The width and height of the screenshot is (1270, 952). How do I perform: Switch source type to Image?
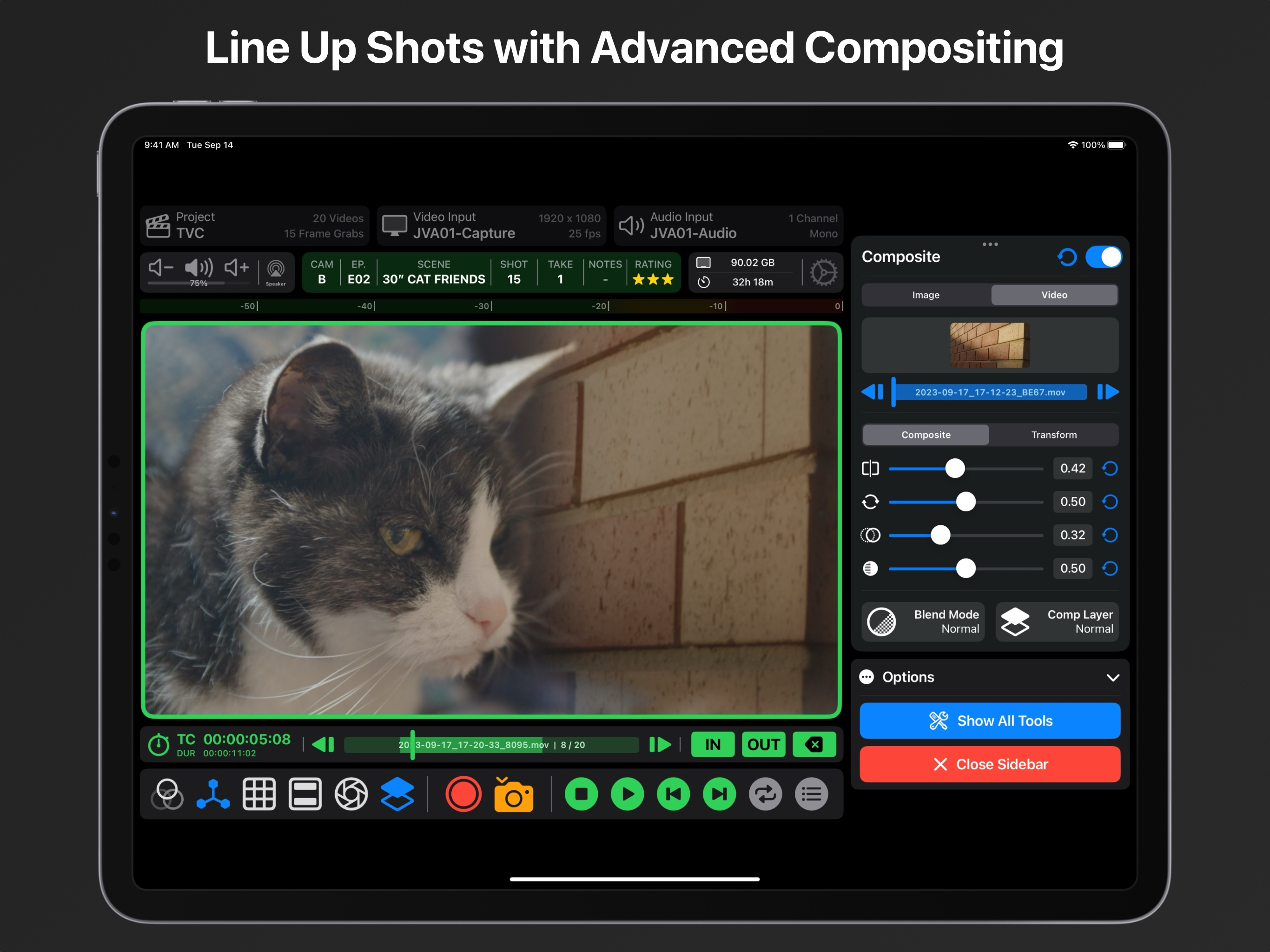coord(926,295)
